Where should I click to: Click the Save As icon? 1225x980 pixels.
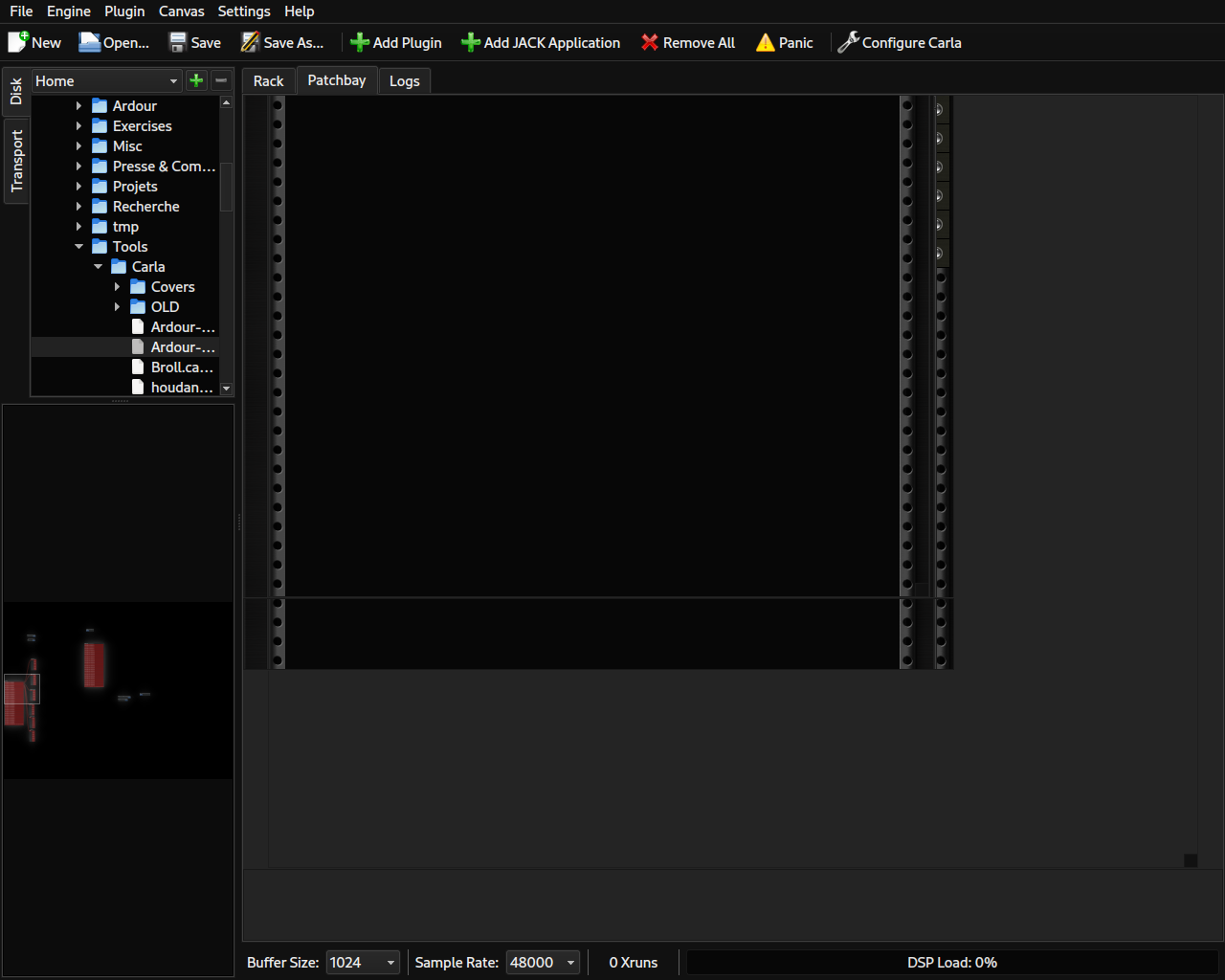coord(251,42)
